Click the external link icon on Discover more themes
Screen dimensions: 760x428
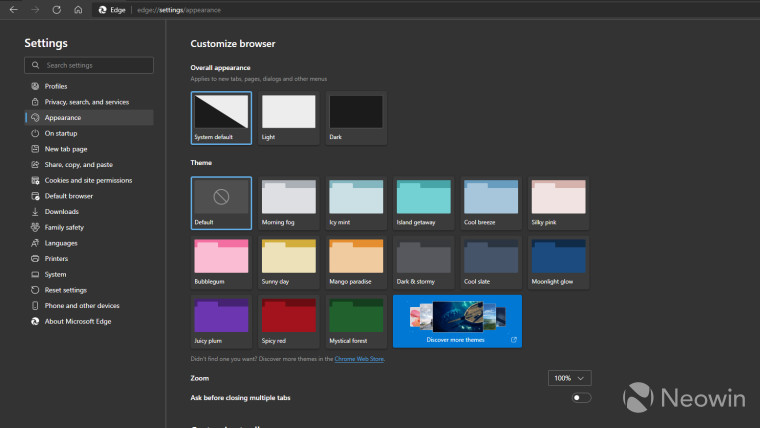pyautogui.click(x=514, y=340)
